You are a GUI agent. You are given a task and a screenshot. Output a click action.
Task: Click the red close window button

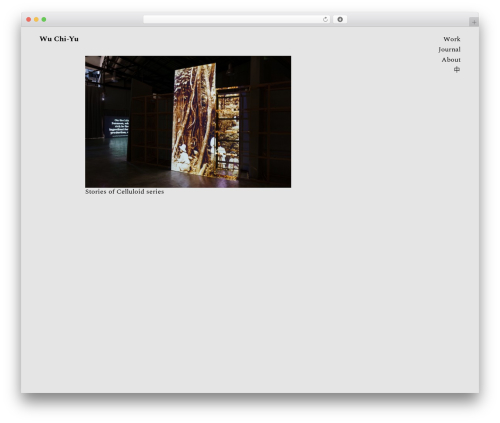click(29, 19)
